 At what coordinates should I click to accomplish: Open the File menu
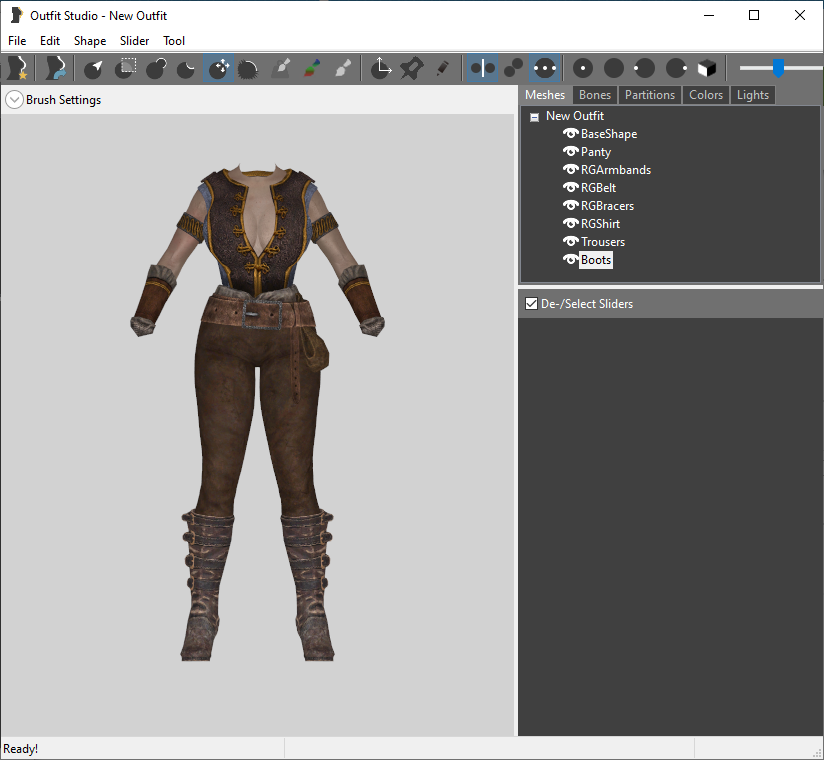pos(17,41)
